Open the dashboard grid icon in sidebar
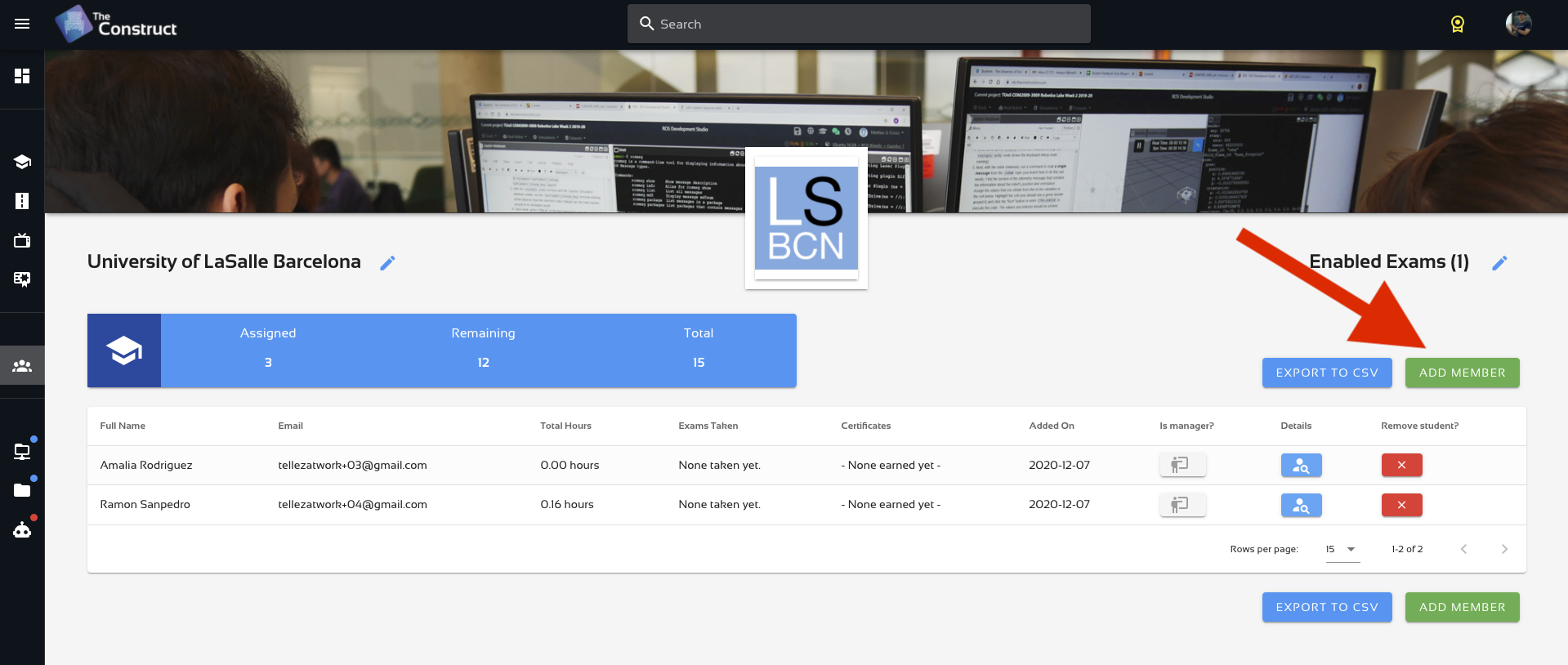The width and height of the screenshot is (1568, 665). point(22,76)
